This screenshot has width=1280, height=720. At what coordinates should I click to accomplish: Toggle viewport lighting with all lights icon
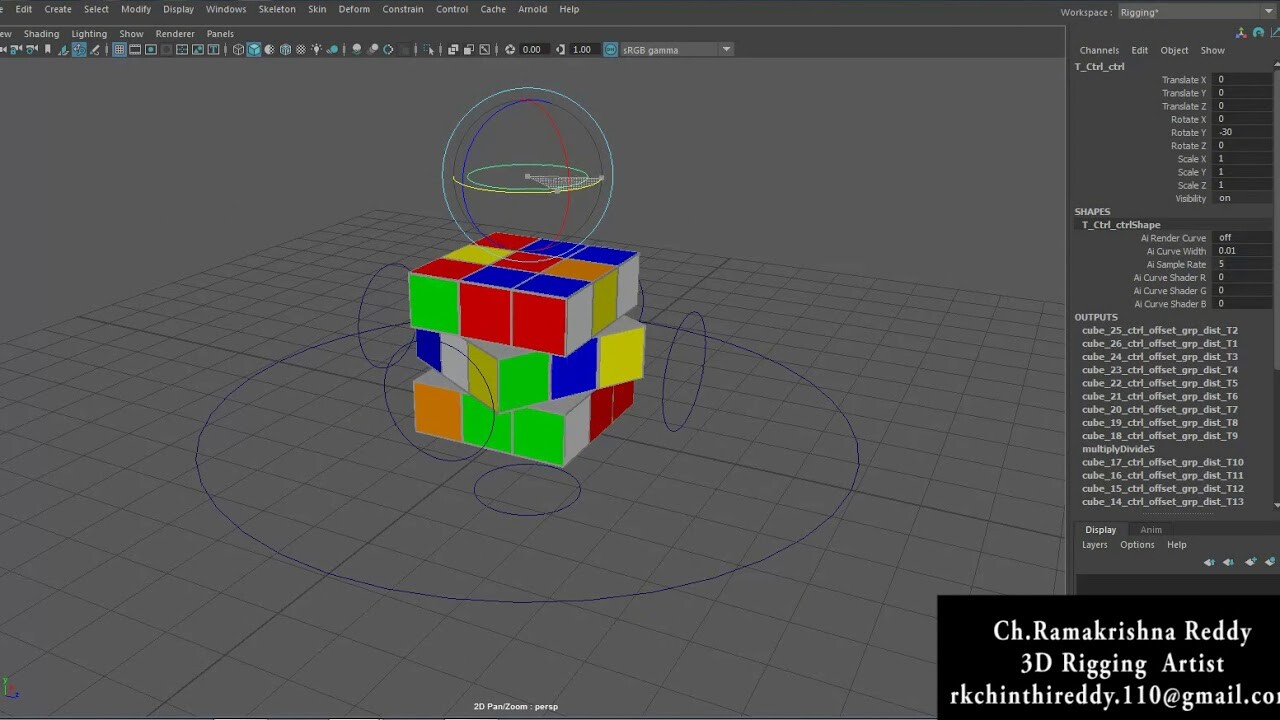click(x=316, y=49)
